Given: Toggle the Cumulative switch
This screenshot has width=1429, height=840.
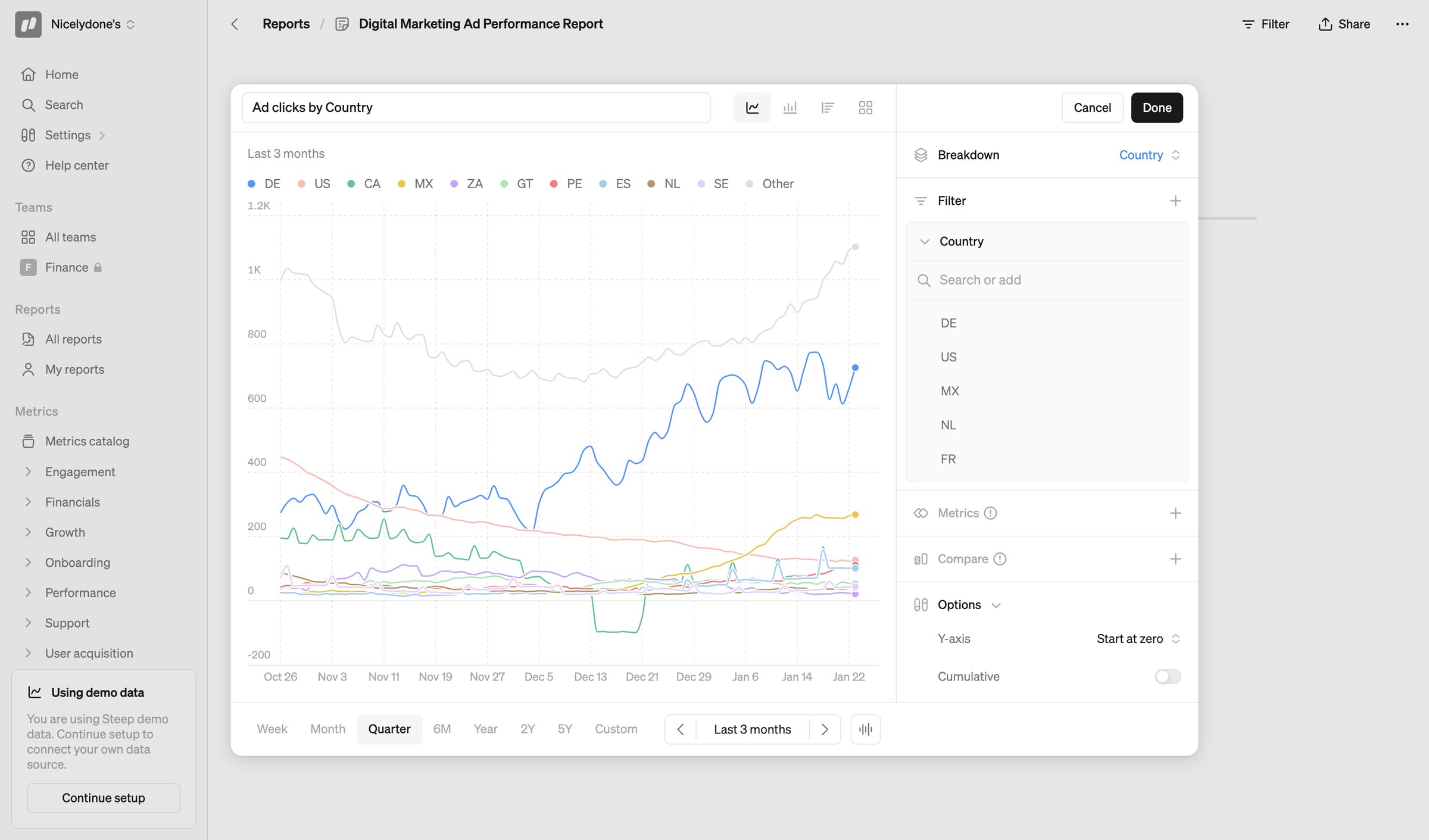Looking at the screenshot, I should [1168, 677].
